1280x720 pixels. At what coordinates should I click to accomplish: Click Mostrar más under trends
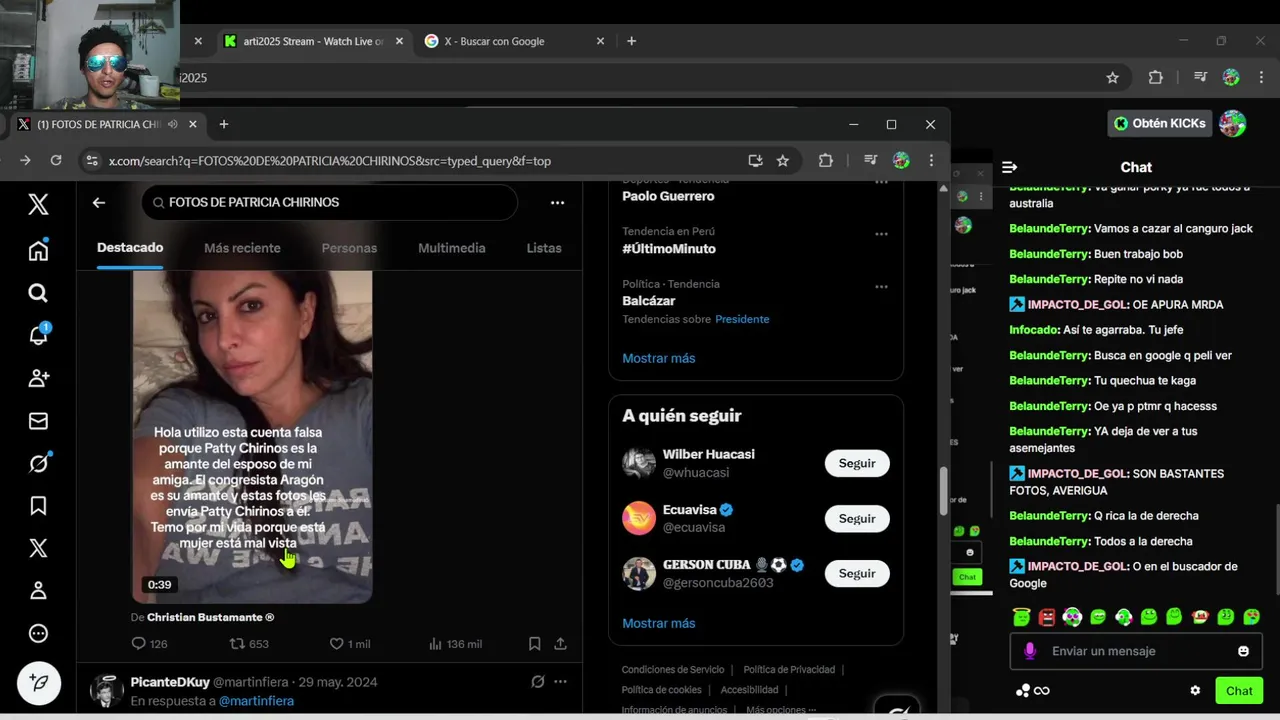pos(658,358)
